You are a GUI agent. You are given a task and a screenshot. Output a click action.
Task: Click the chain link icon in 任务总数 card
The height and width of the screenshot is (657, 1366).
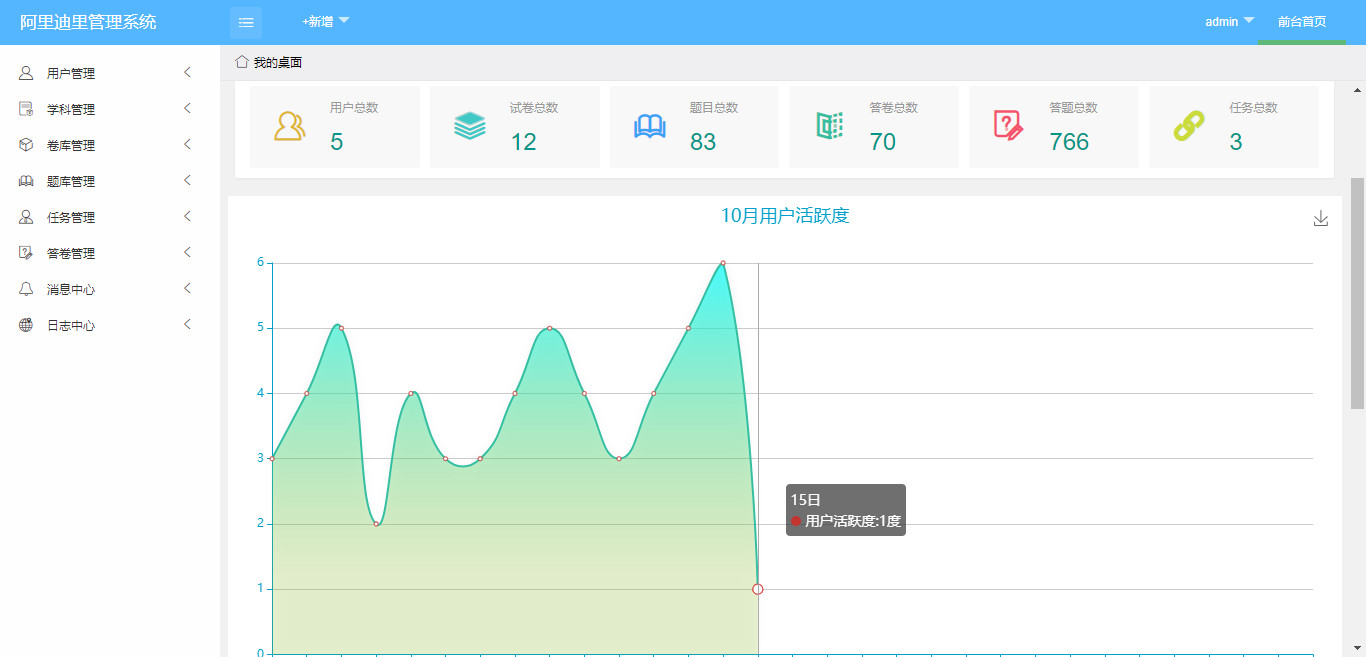1189,126
